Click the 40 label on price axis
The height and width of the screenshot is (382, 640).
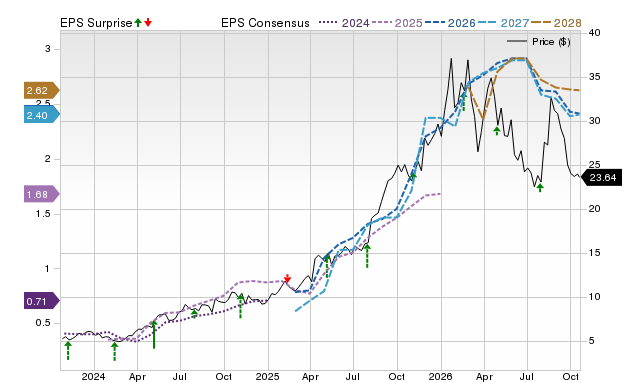(595, 33)
